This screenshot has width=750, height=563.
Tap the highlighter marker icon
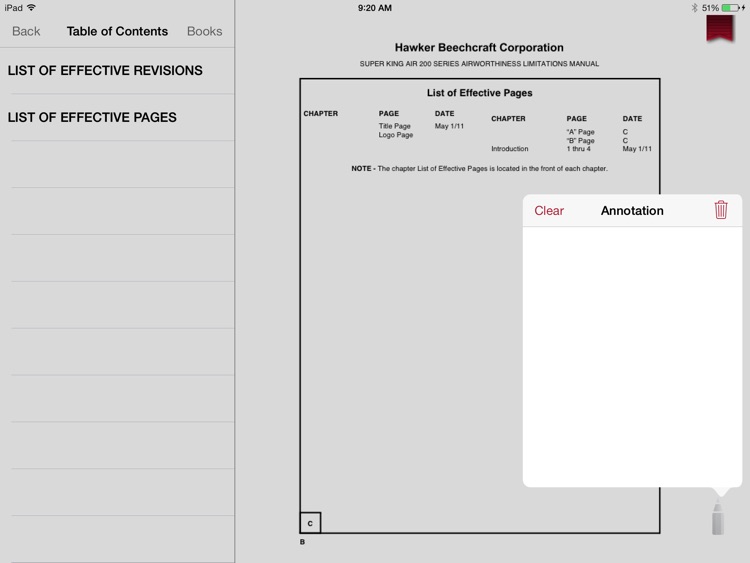point(717,517)
